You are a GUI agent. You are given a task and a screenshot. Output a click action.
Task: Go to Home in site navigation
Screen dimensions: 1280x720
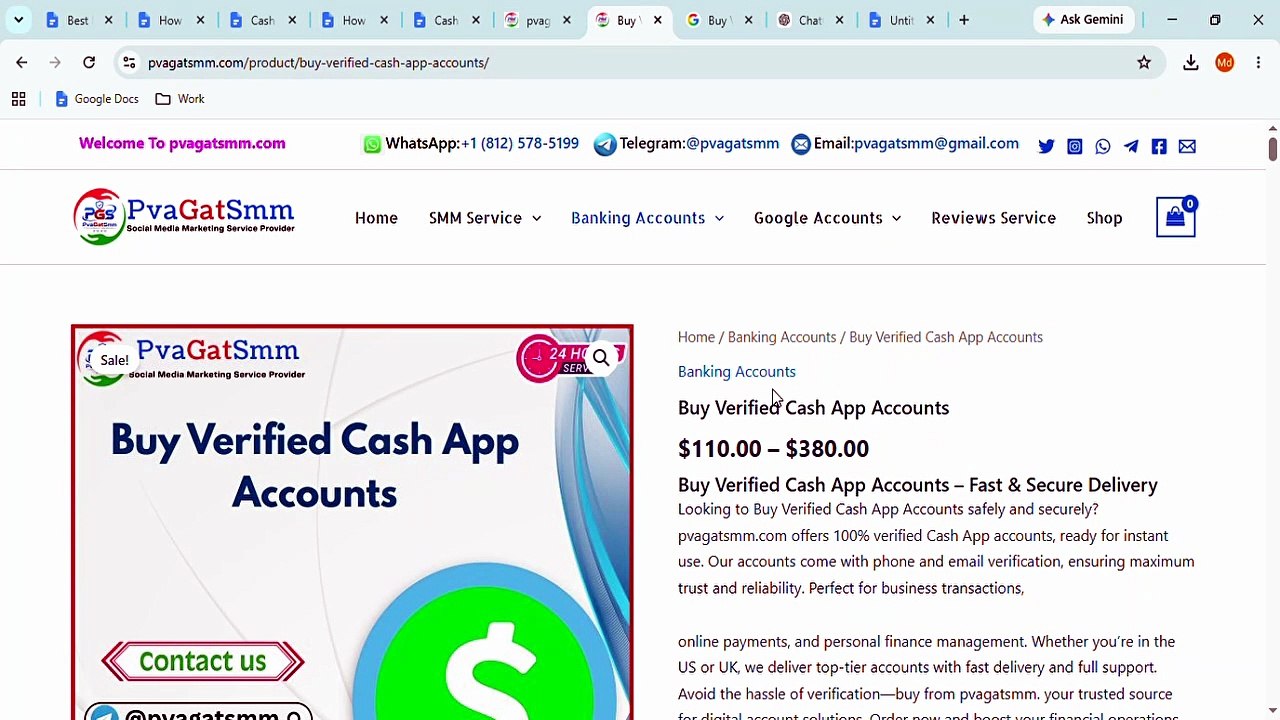(x=376, y=218)
